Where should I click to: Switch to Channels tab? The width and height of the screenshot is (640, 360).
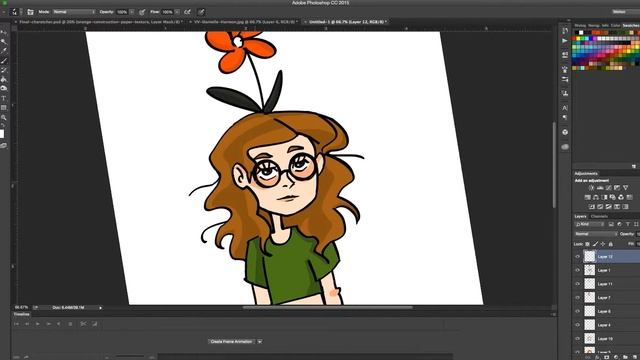[599, 216]
